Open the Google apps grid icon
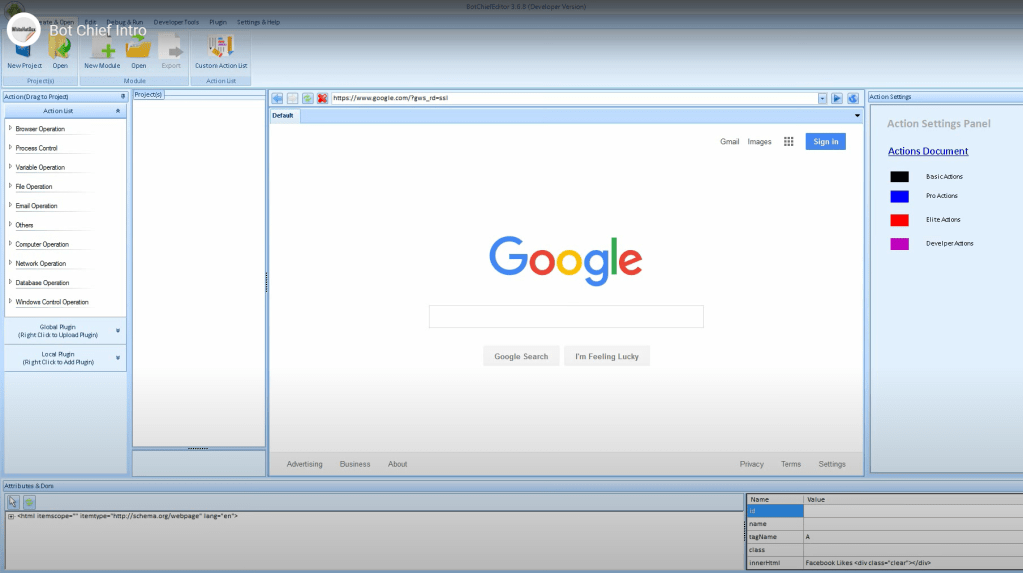 point(788,142)
